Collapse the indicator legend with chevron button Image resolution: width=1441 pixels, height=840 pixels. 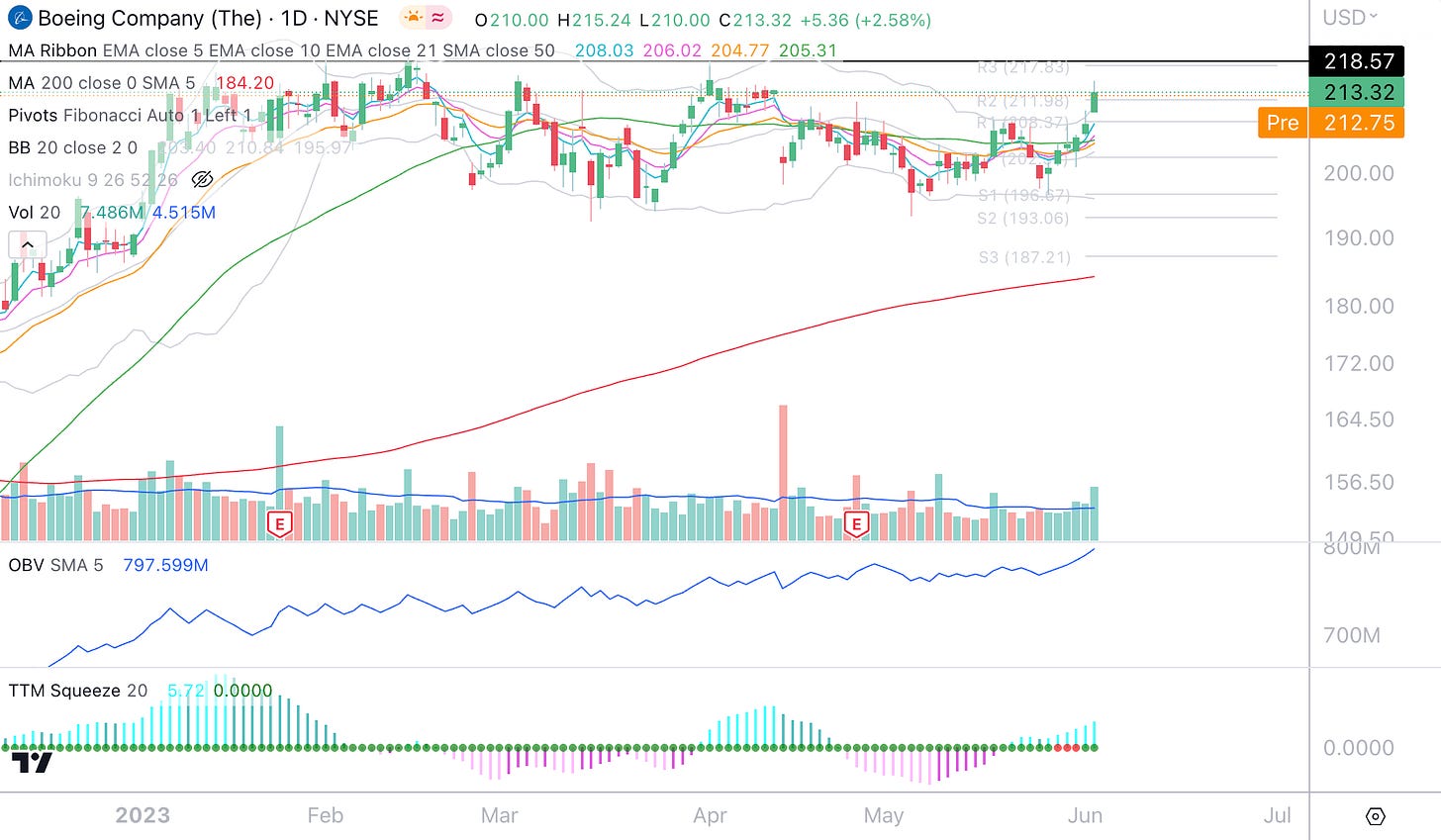(x=28, y=244)
